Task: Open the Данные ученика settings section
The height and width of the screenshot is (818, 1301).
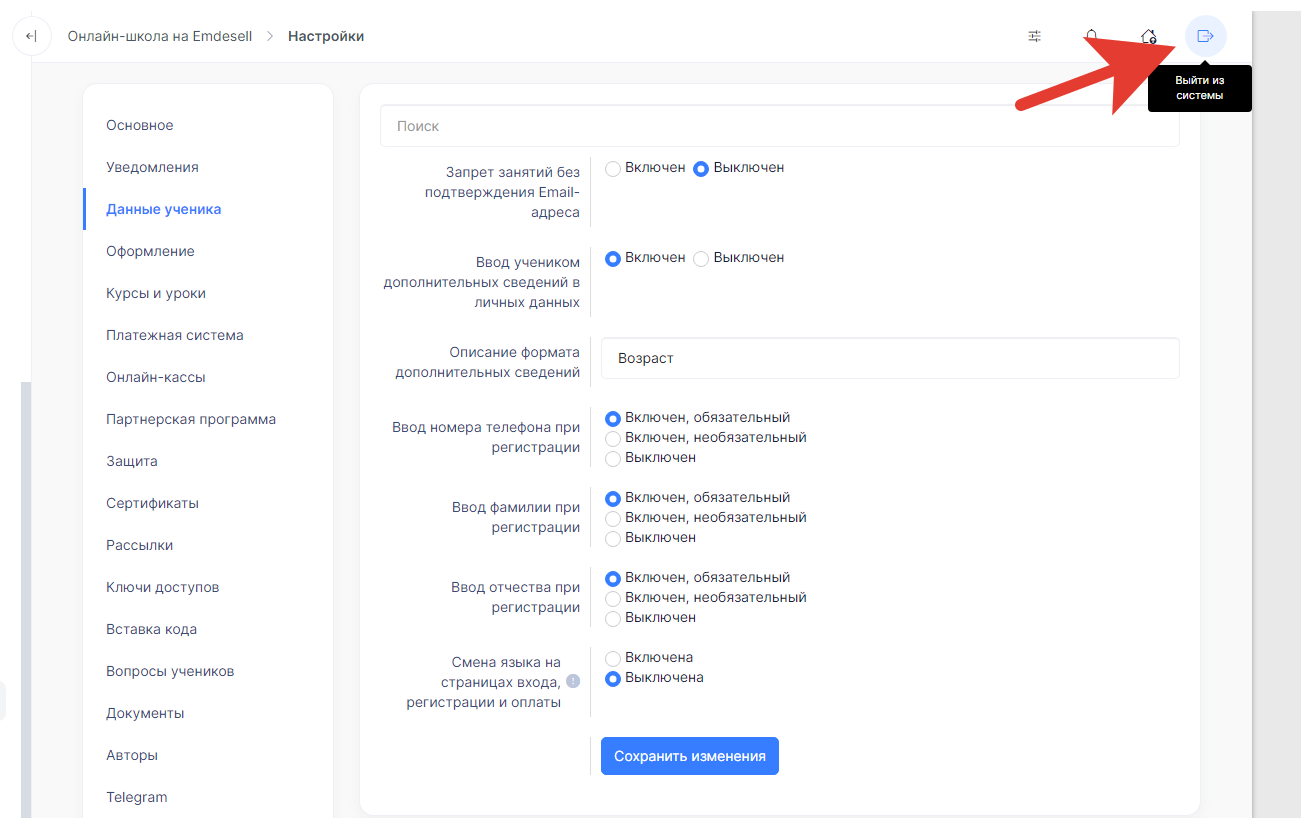Action: 164,209
